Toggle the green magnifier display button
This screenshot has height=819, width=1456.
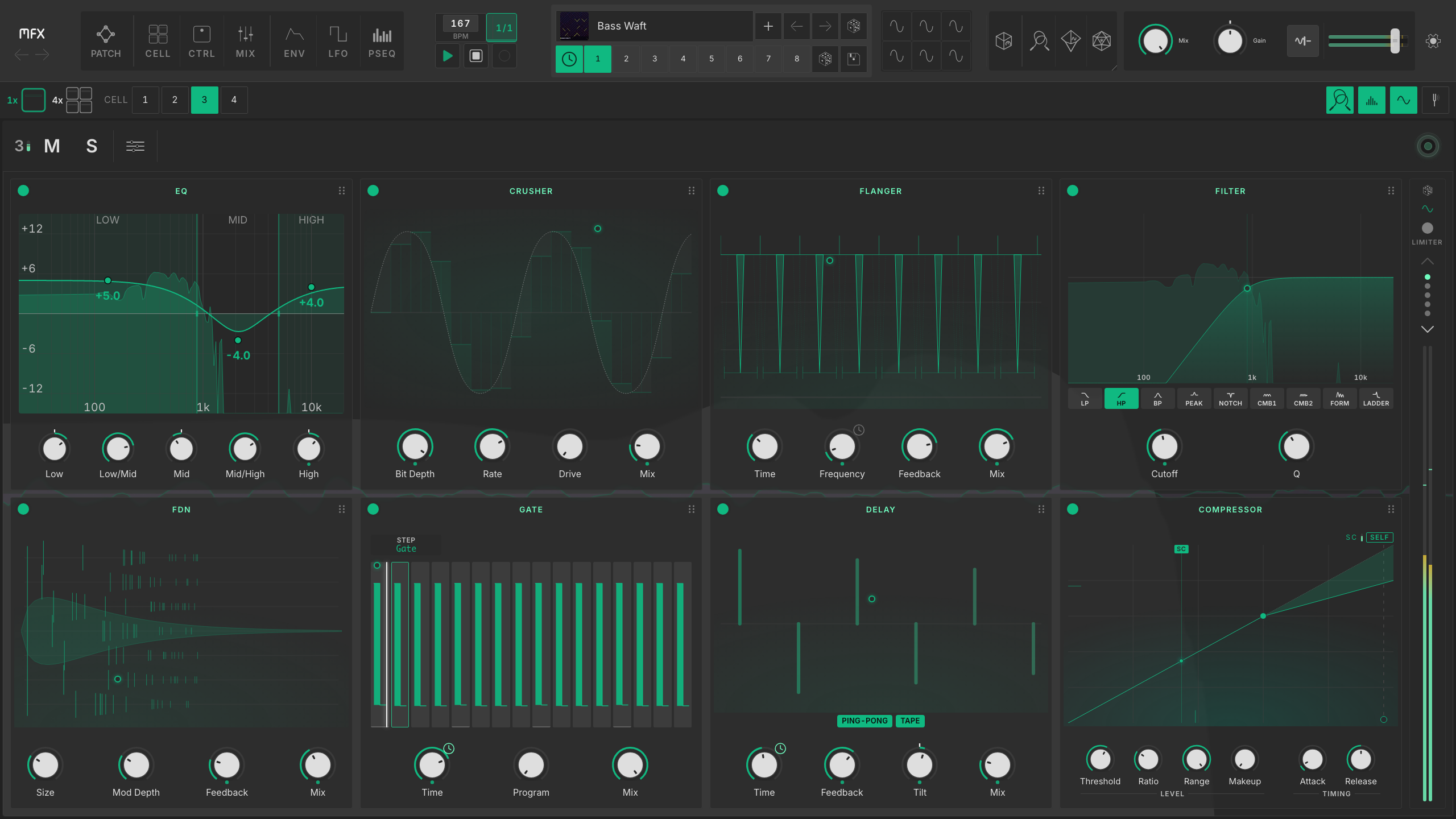[1339, 101]
